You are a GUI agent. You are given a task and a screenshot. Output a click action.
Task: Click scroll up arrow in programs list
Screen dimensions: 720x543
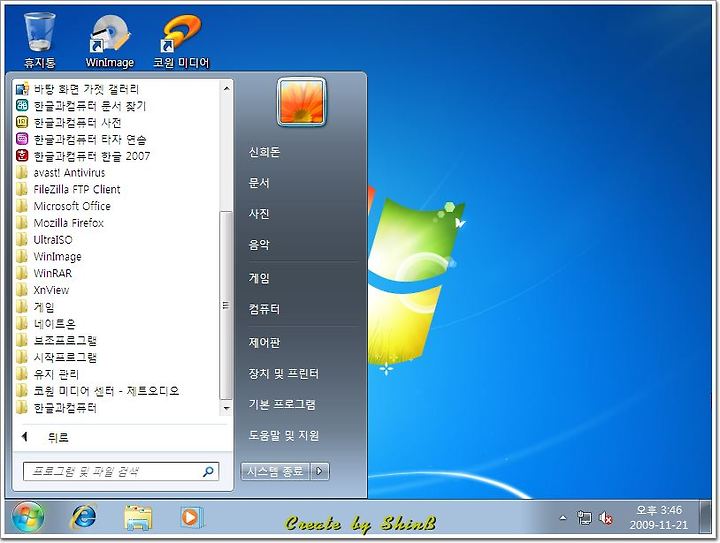tap(226, 88)
